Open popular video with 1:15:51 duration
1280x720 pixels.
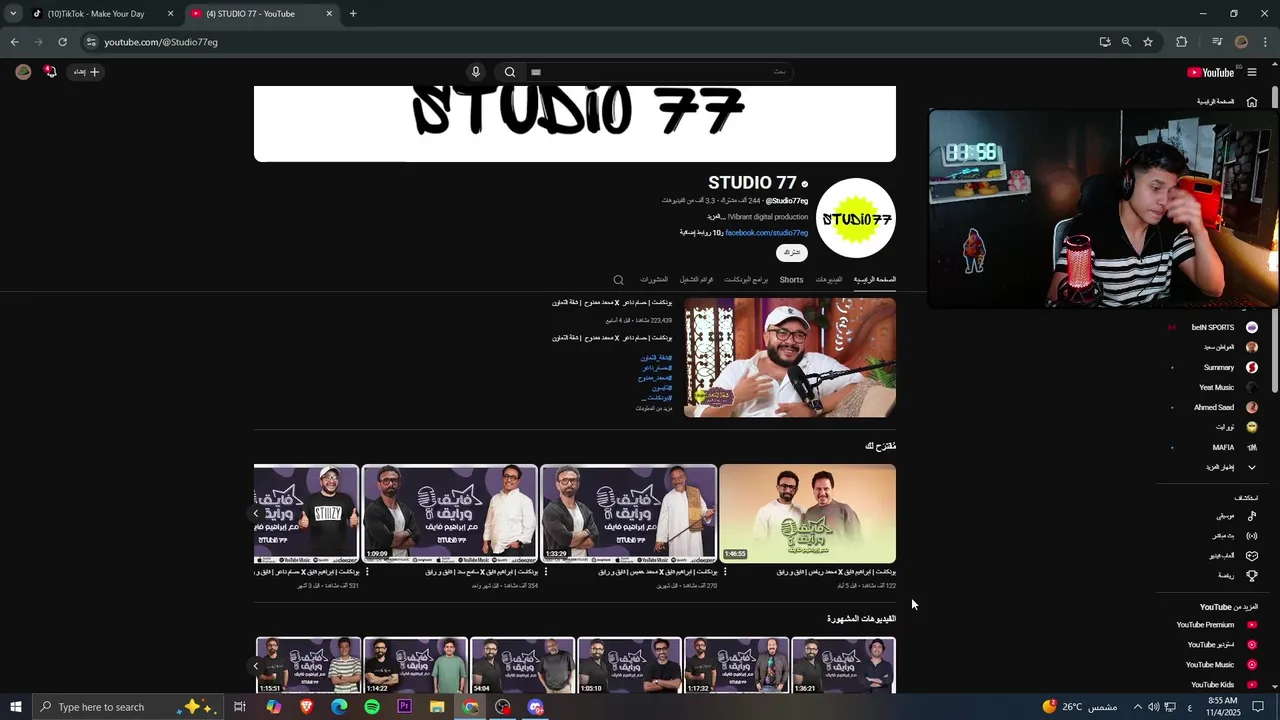point(308,665)
